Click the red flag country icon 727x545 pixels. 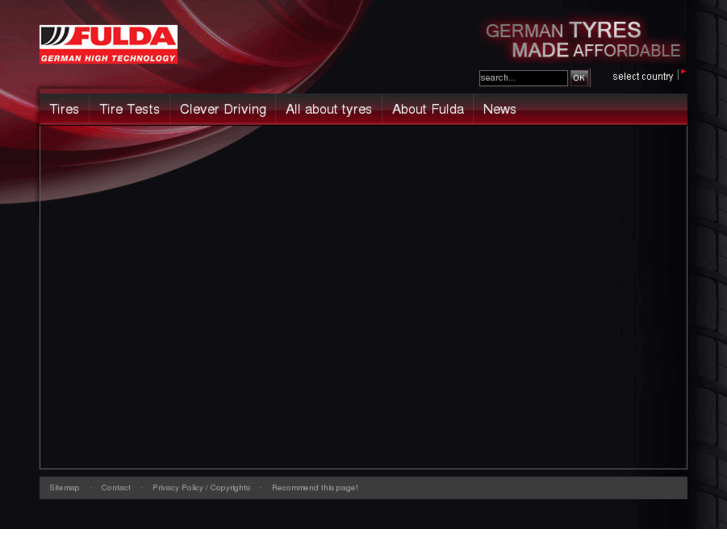click(683, 72)
